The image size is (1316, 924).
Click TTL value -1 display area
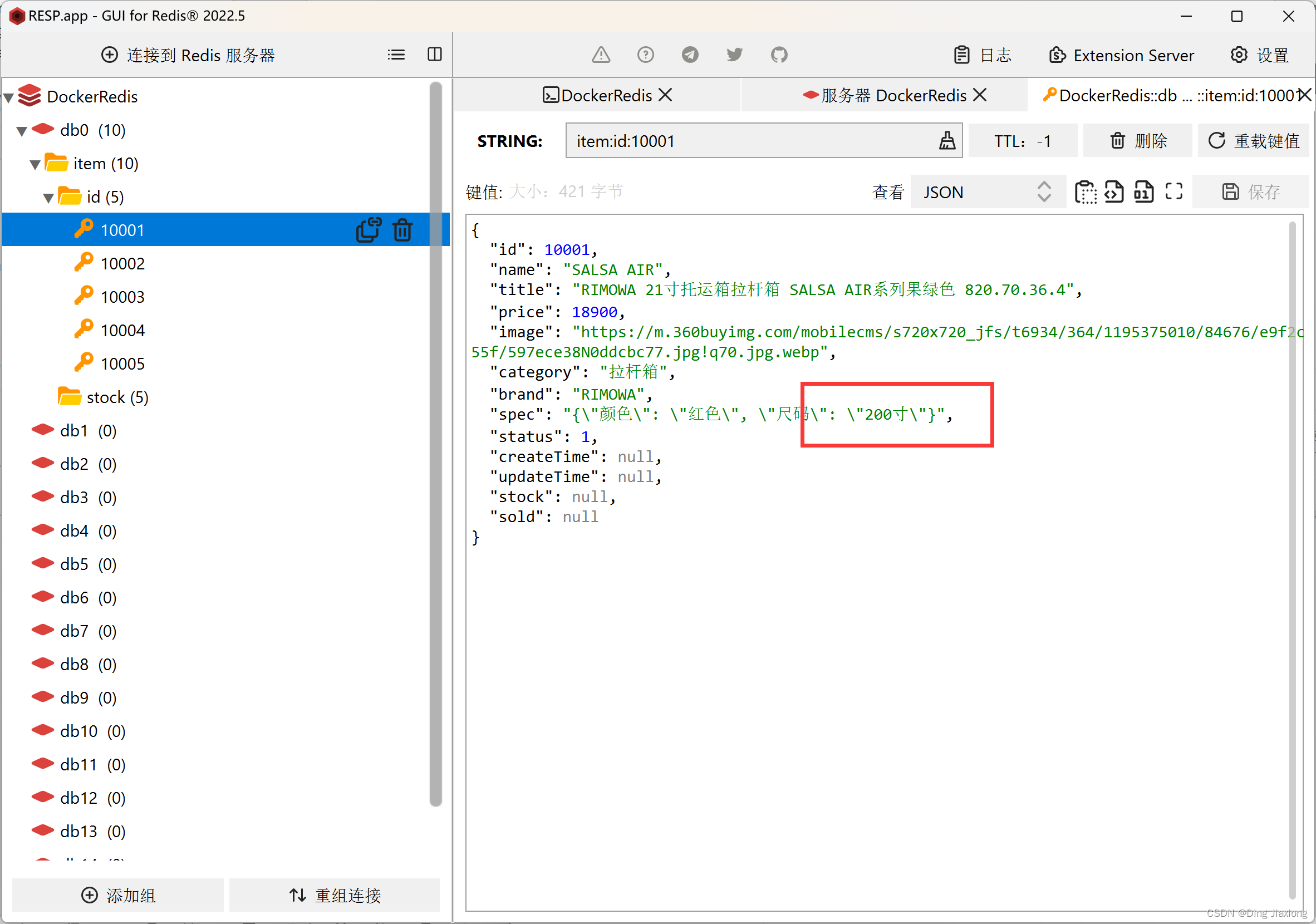coord(1020,141)
